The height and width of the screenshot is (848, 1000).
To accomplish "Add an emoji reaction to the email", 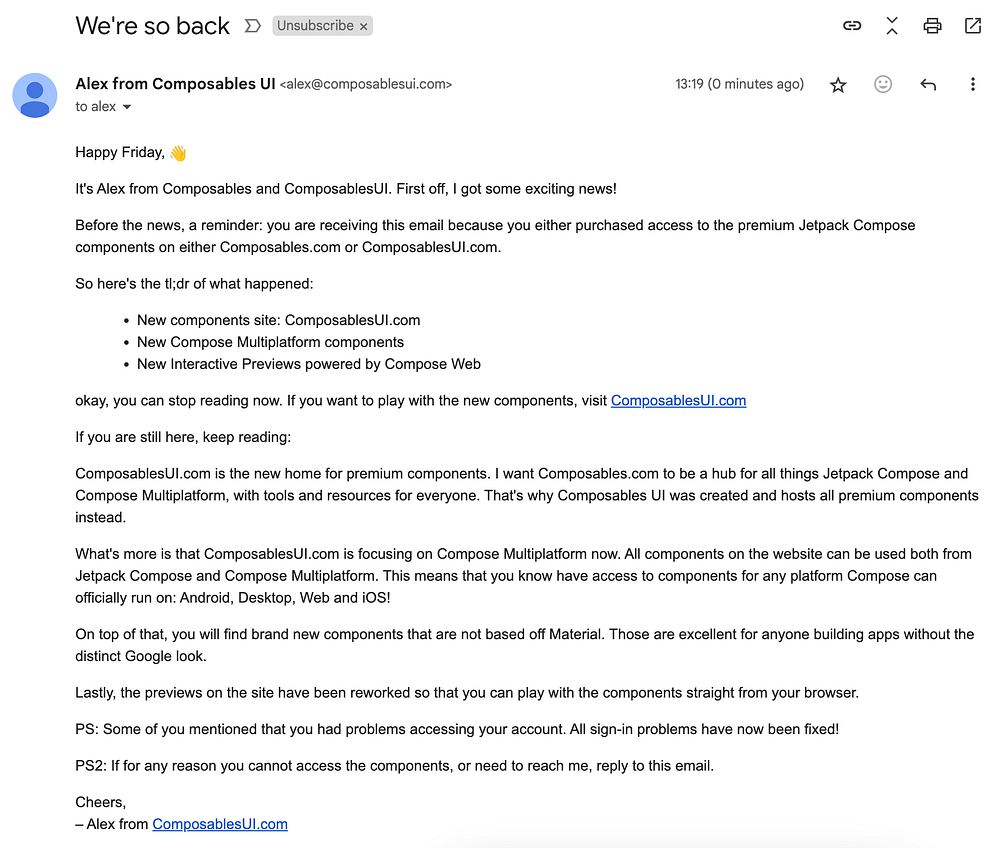I will pyautogui.click(x=883, y=85).
